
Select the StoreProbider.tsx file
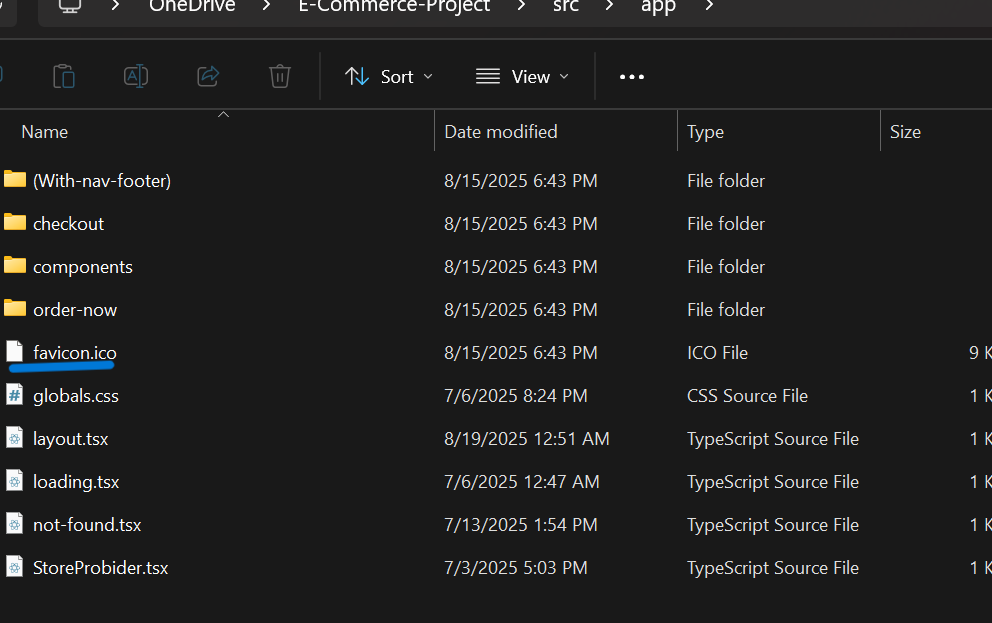coord(100,568)
